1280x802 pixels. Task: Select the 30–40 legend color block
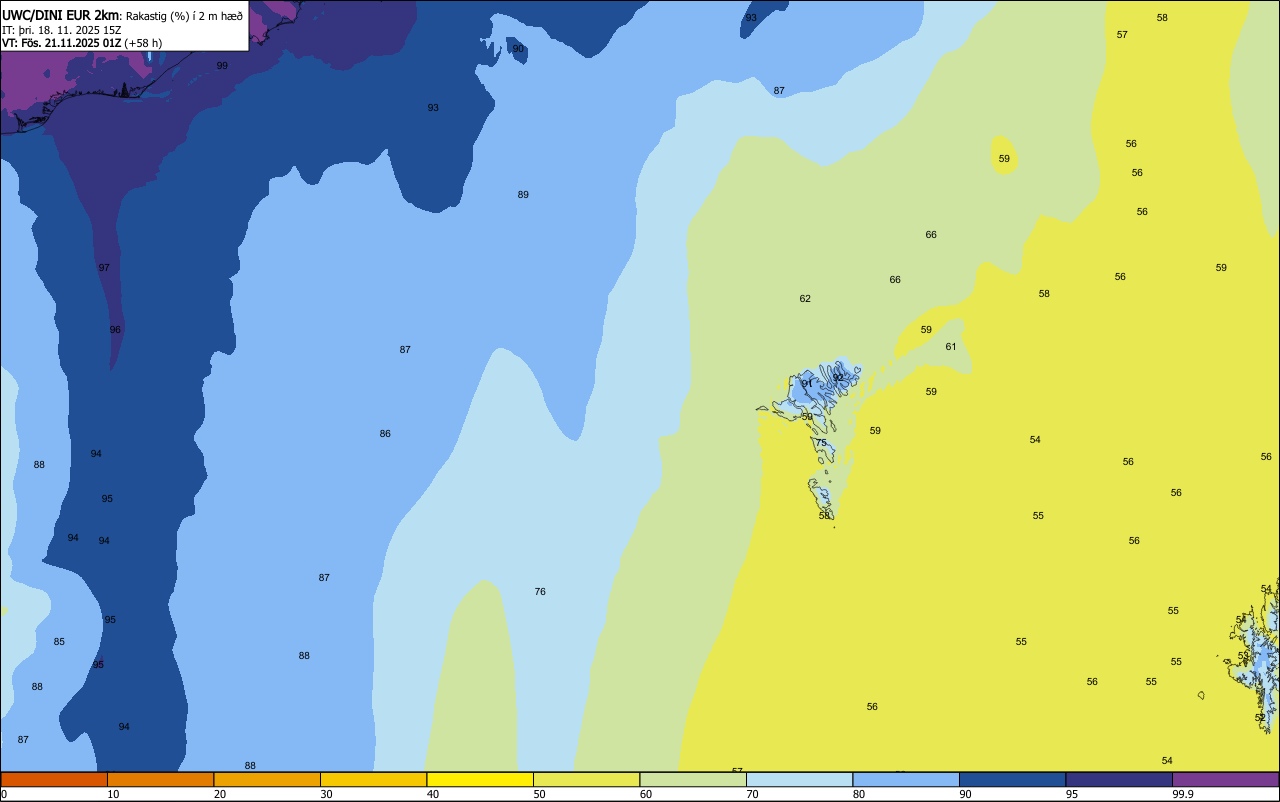[373, 779]
